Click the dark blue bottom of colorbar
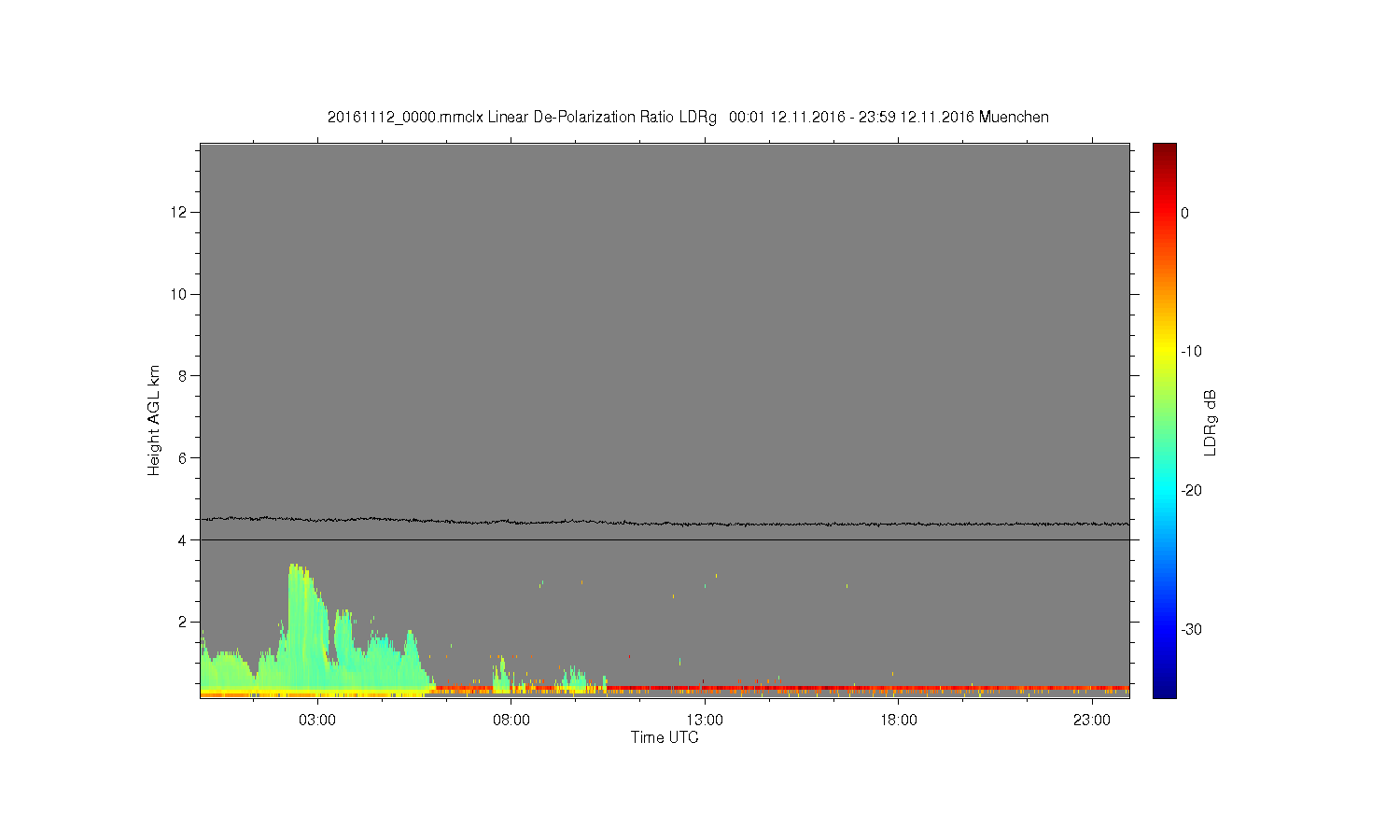The height and width of the screenshot is (840, 1400). (x=1164, y=689)
